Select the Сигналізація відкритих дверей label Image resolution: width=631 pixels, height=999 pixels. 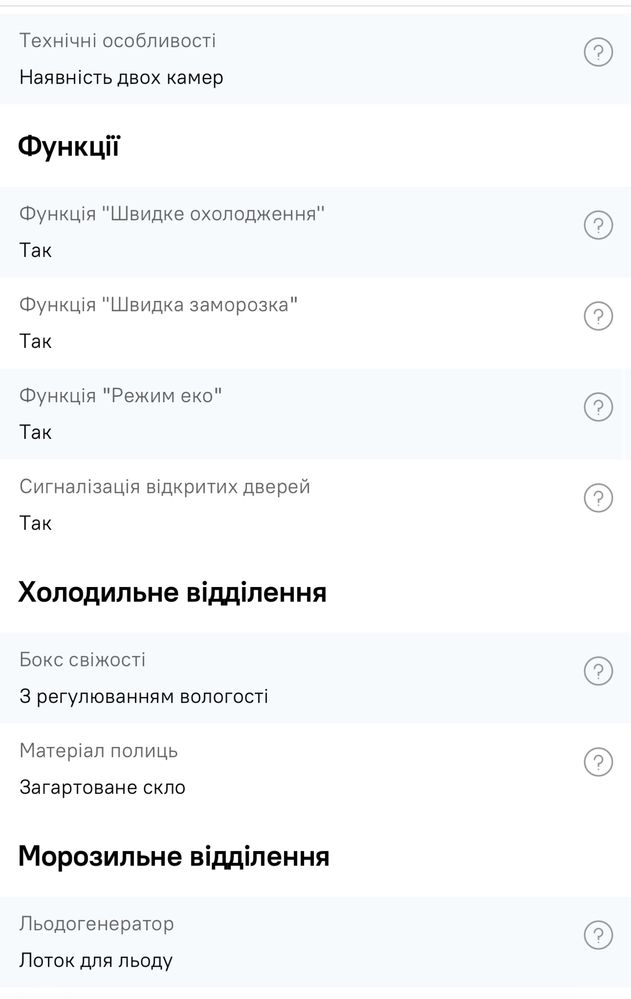coord(164,487)
